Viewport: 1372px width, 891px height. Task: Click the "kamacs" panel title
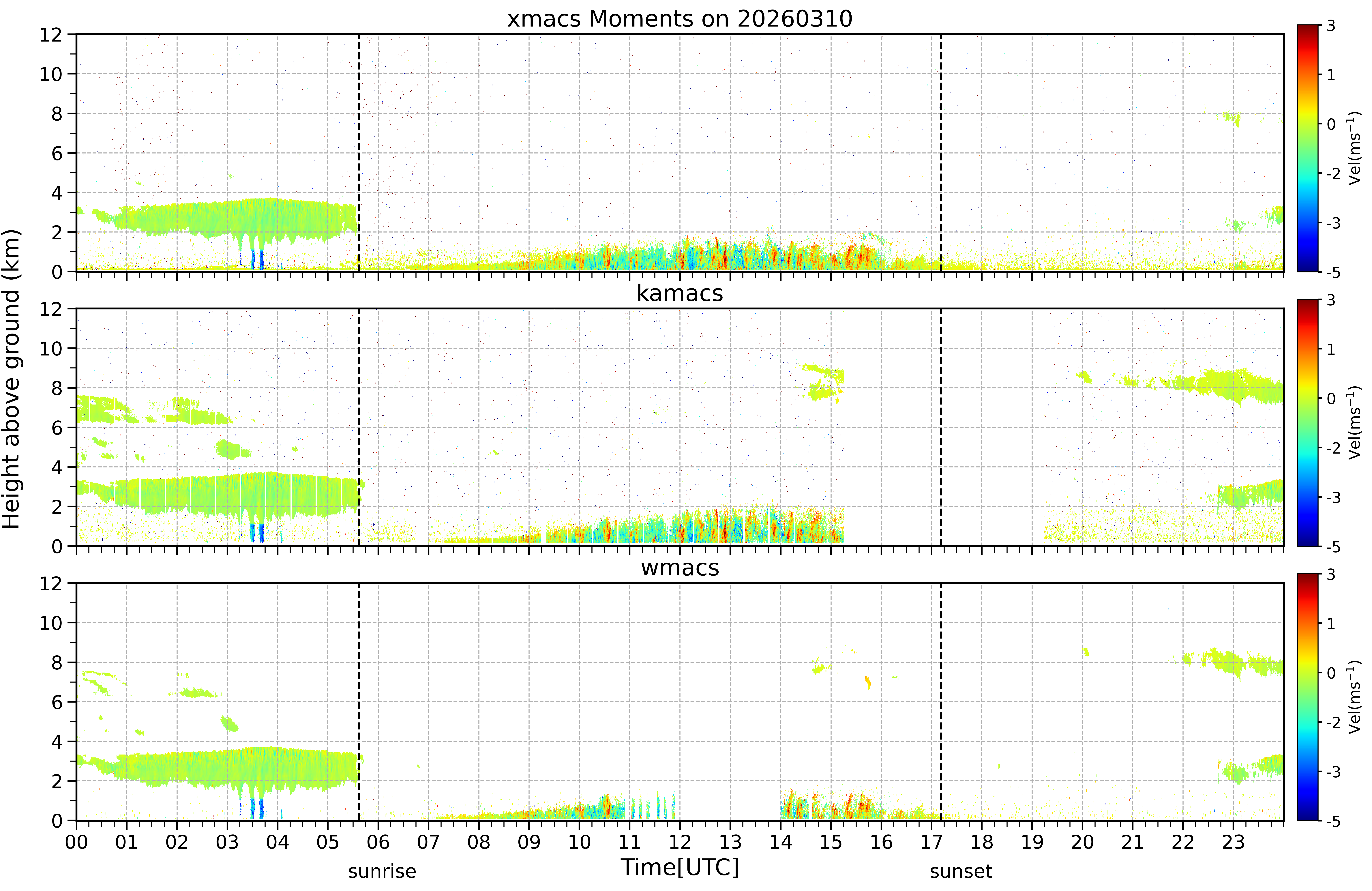[680, 293]
